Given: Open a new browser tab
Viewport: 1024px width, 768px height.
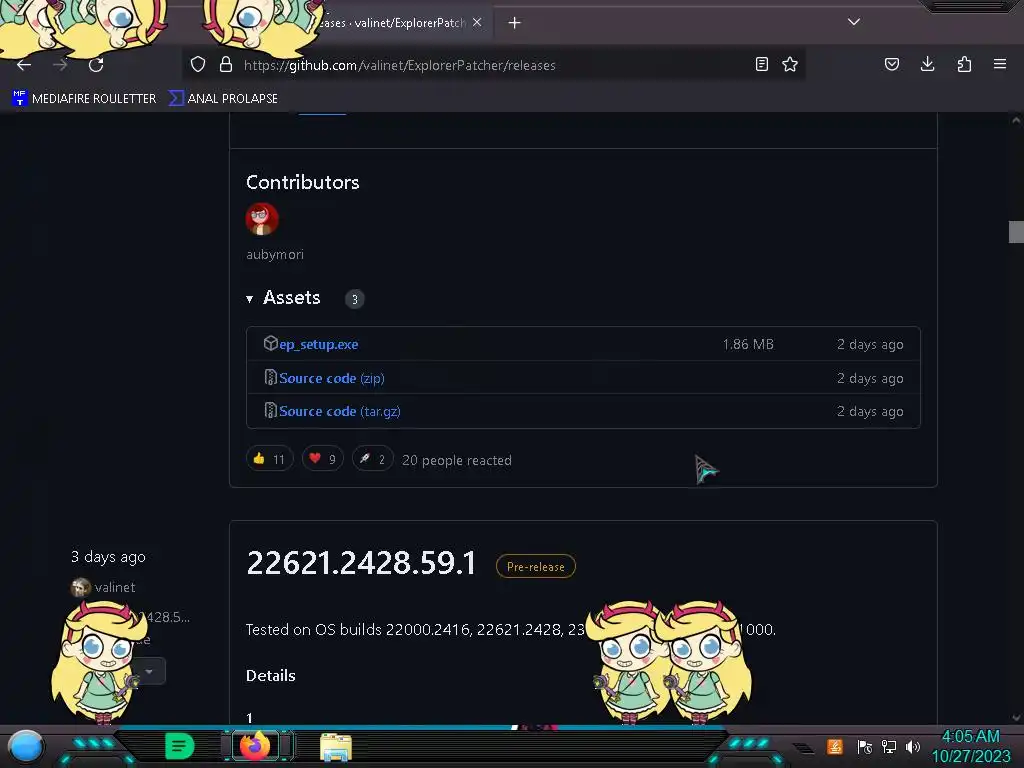Looking at the screenshot, I should pos(515,23).
